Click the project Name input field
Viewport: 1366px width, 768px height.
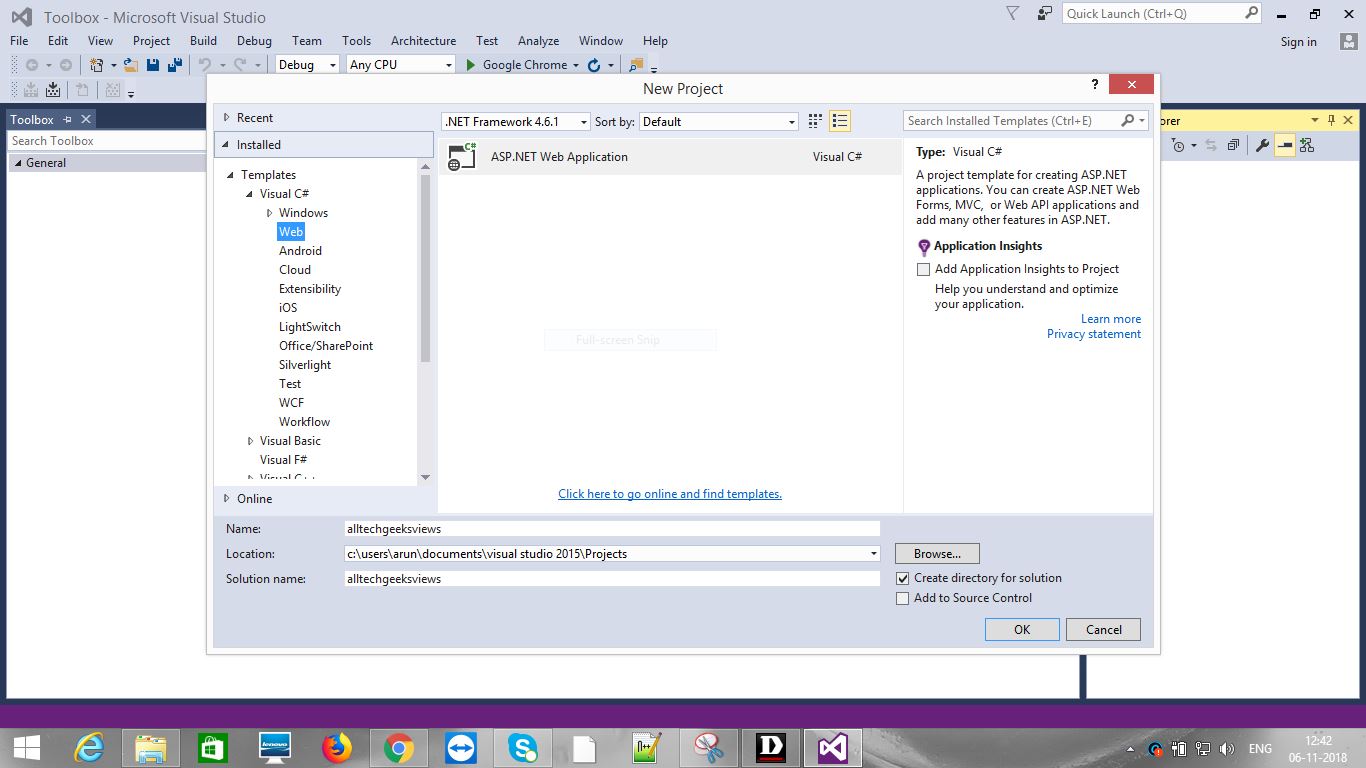click(x=612, y=529)
